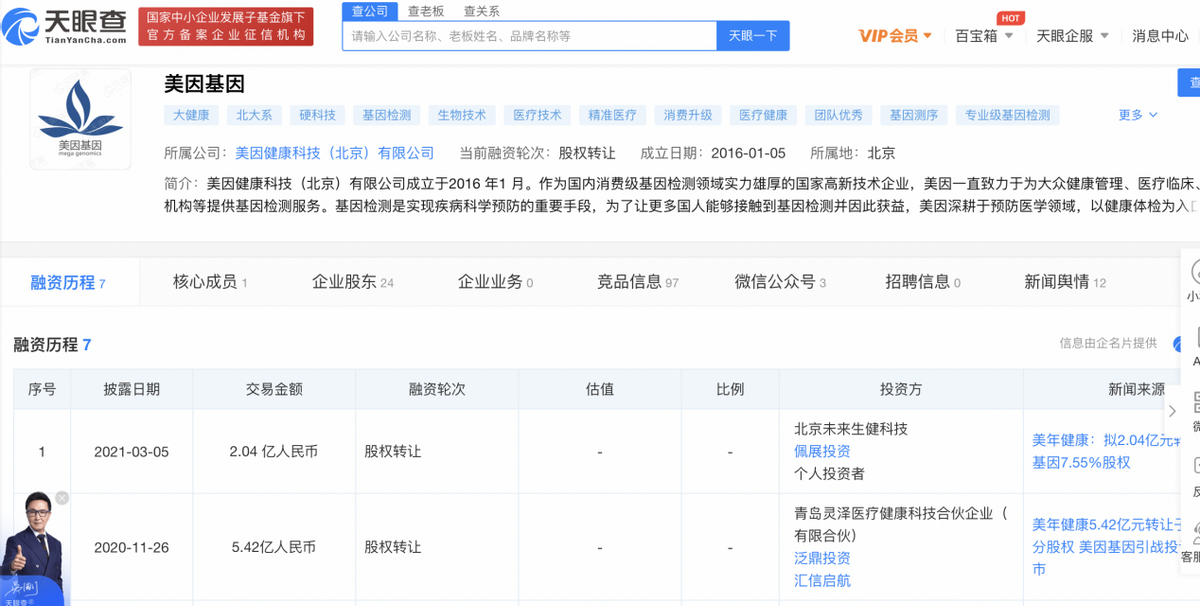This screenshot has height=606, width=1200.
Task: Open news about 2.04亿元 share transfer
Action: (1107, 451)
